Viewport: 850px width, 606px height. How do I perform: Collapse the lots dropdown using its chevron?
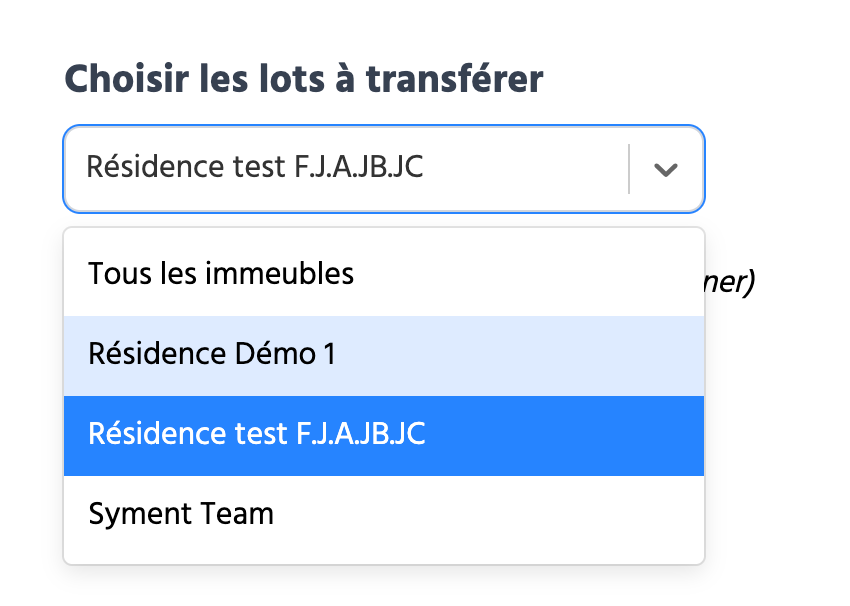(x=666, y=170)
